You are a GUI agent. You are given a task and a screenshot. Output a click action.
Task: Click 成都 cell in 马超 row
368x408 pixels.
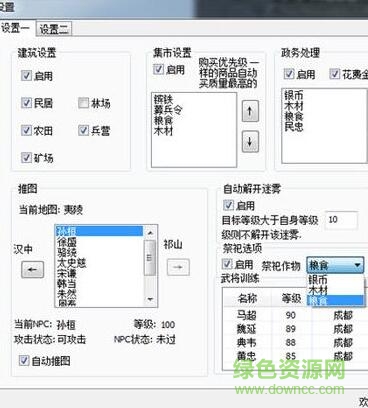343,315
